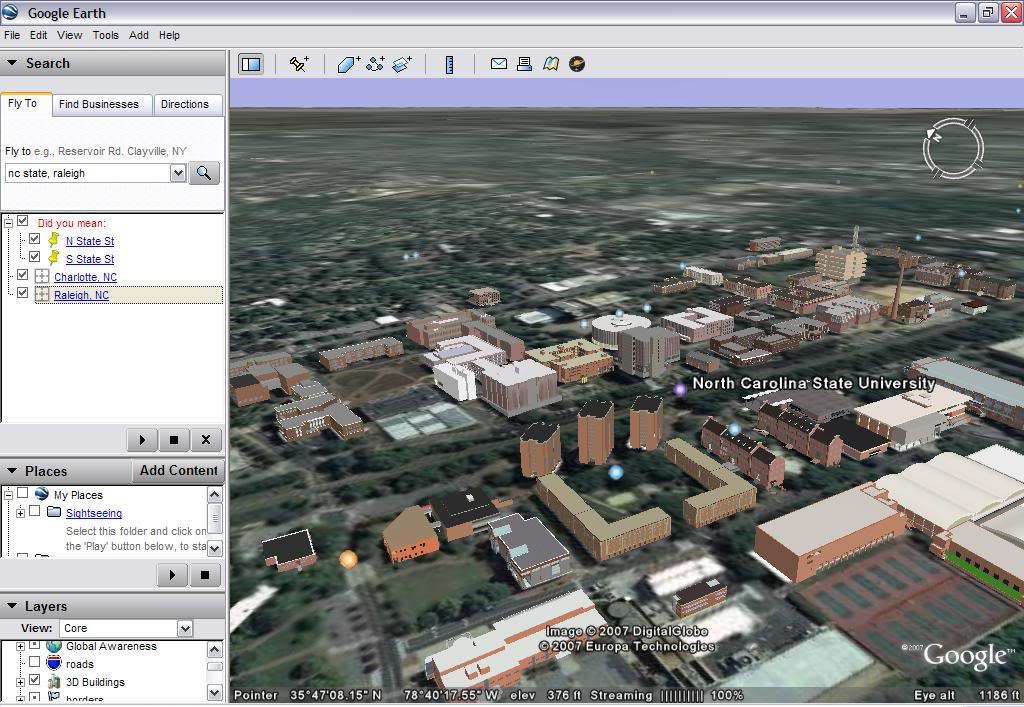This screenshot has height=707, width=1024.
Task: Click the Raleigh, NC result link
Action: click(x=81, y=295)
